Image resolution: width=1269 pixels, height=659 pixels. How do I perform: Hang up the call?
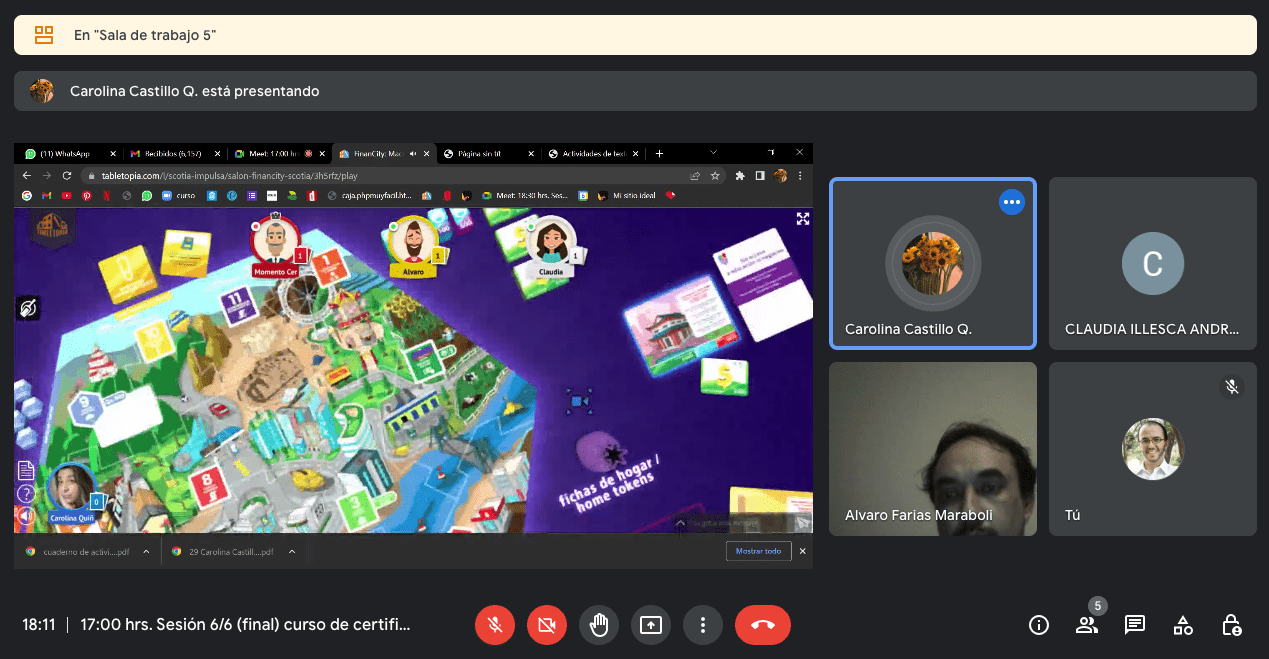point(762,625)
